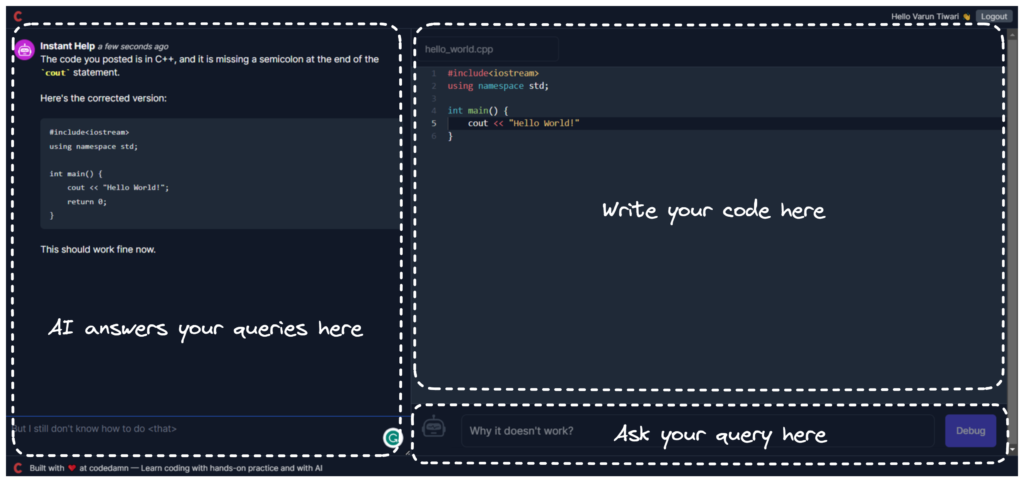The height and width of the screenshot is (482, 1024).
Task: Focus the 'Why it doesn't work?' query input
Action: pos(697,430)
